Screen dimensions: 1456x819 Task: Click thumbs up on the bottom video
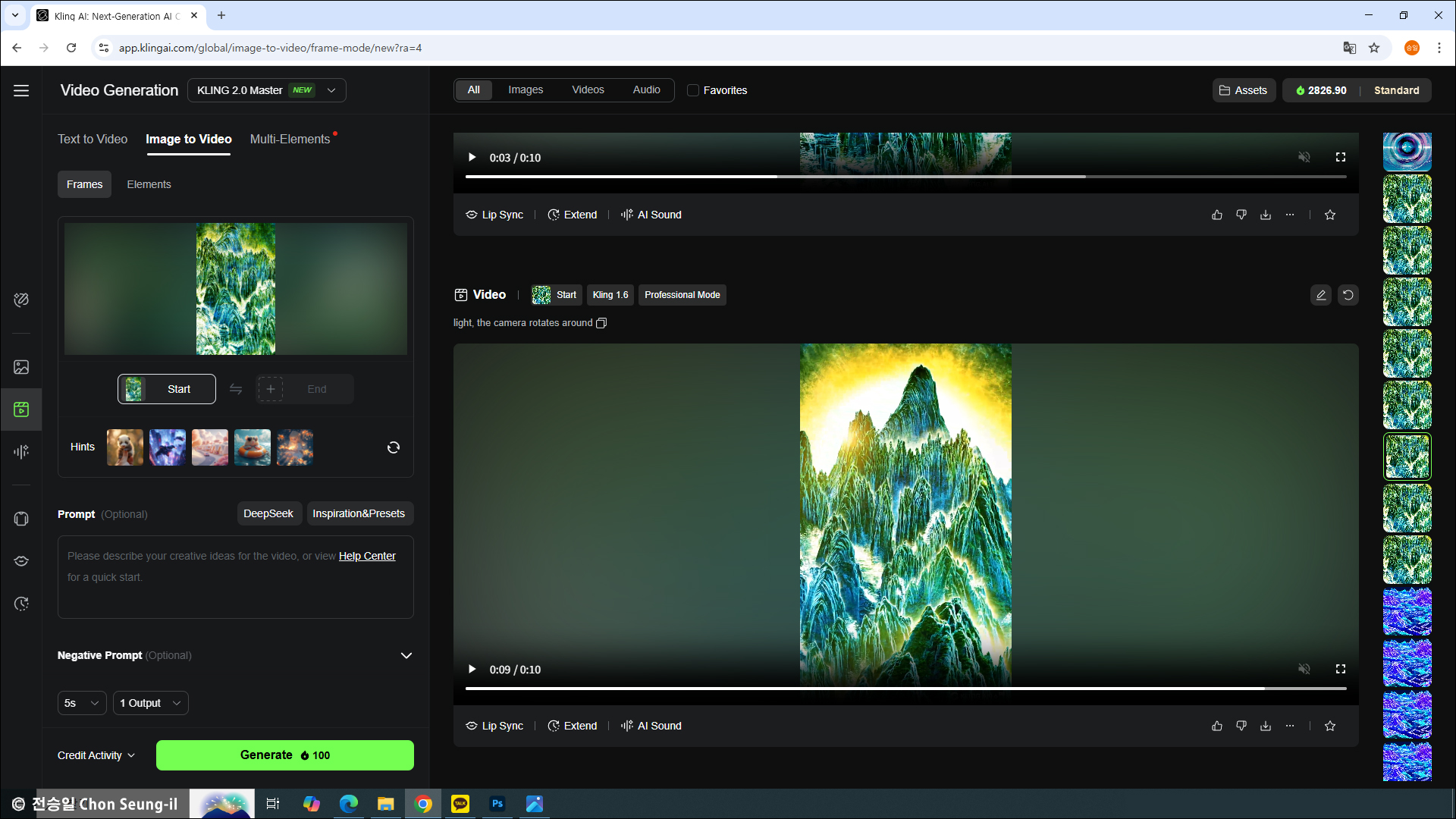click(1217, 726)
